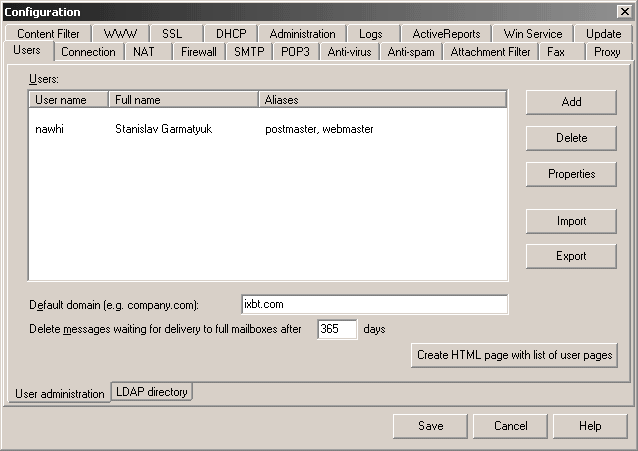Select the Attachment Filter tab
Screen dimensions: 638x451
(490, 52)
